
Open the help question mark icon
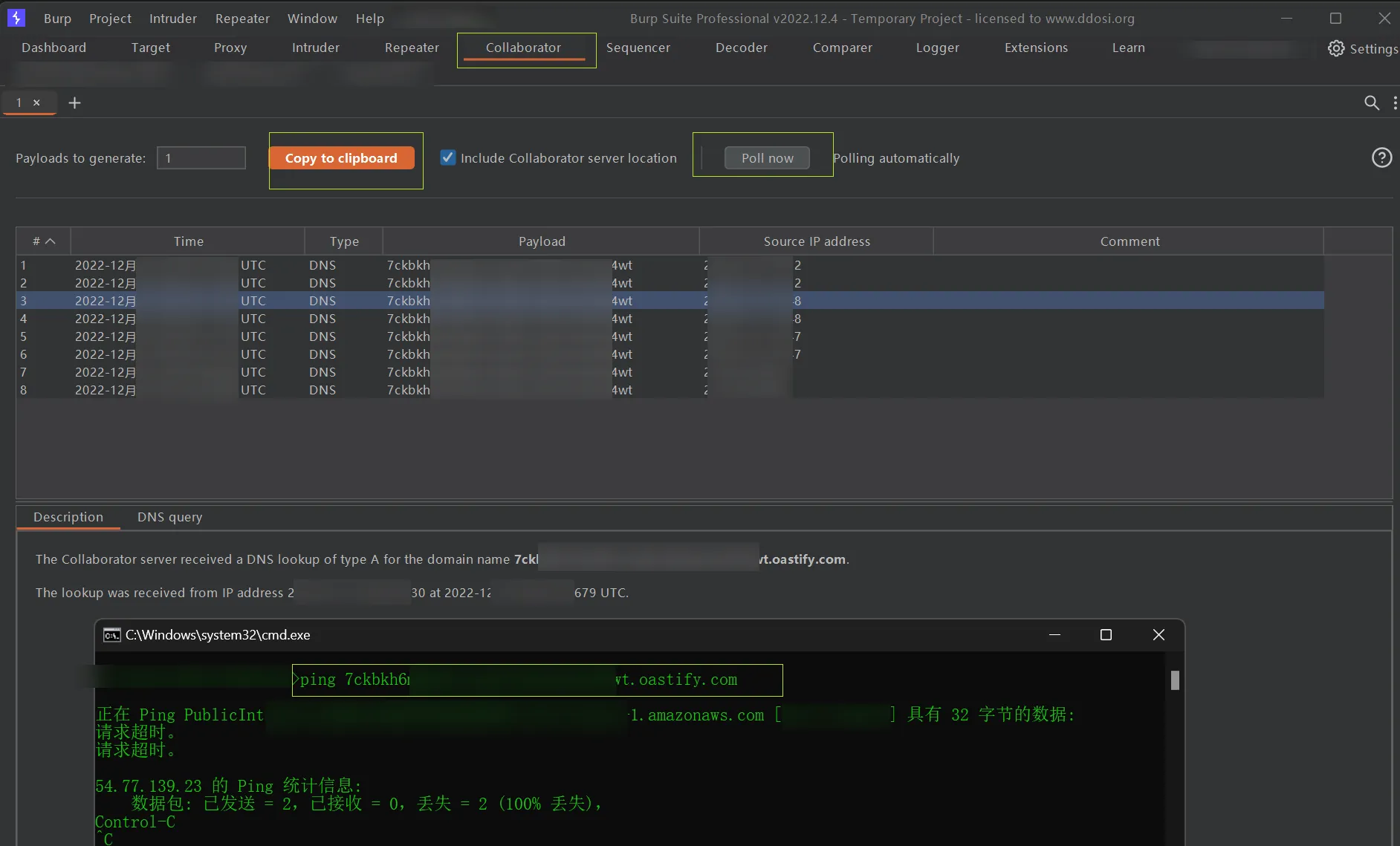[x=1381, y=157]
